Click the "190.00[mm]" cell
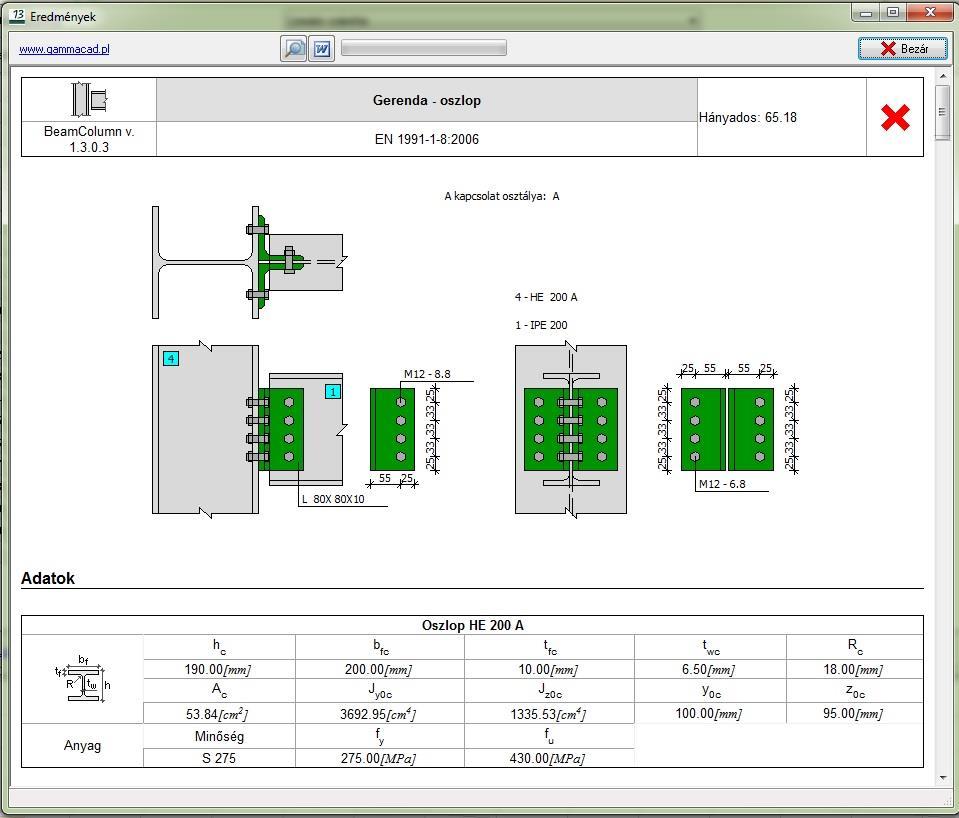 click(218, 669)
